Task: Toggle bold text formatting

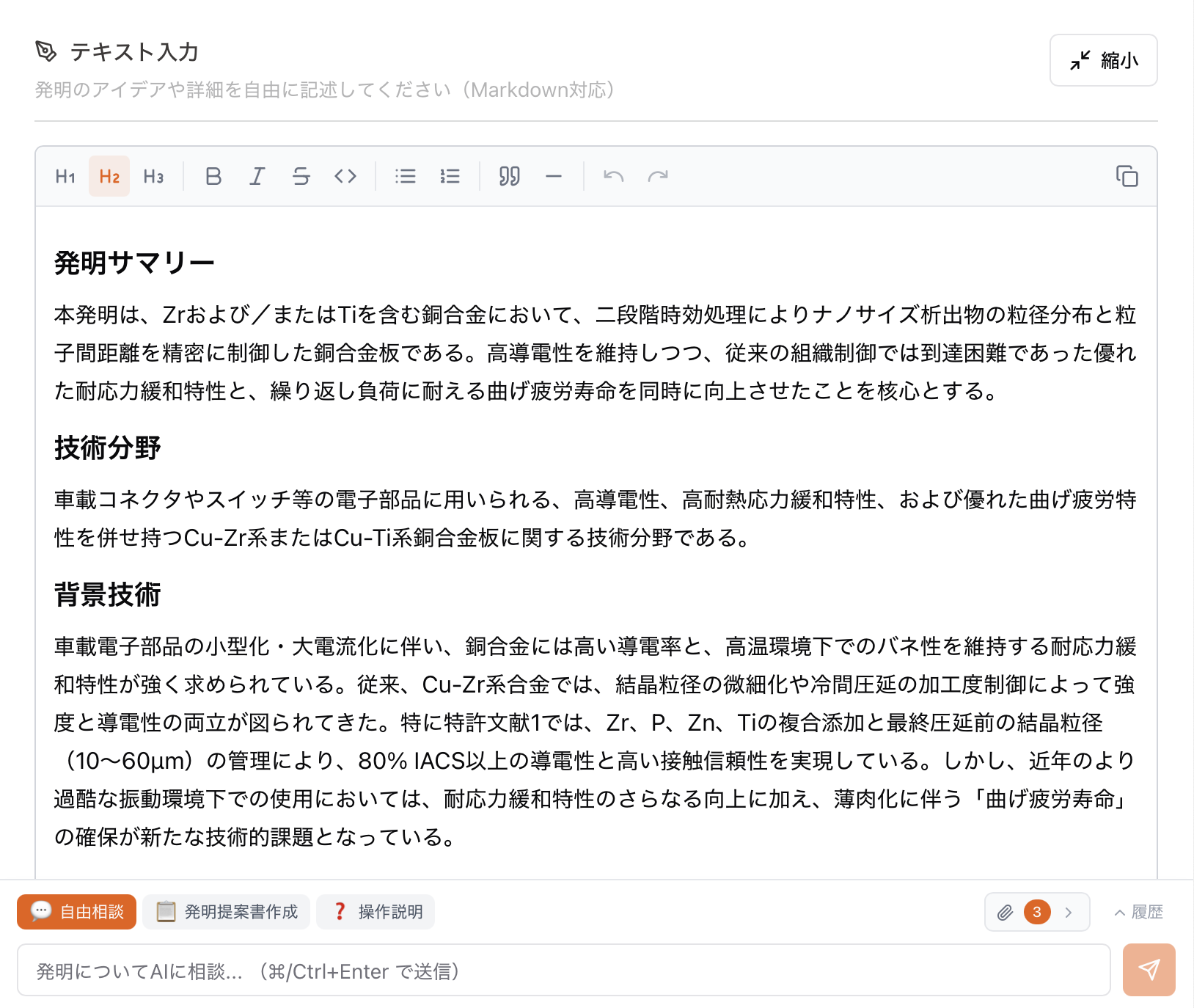Action: coord(213,176)
